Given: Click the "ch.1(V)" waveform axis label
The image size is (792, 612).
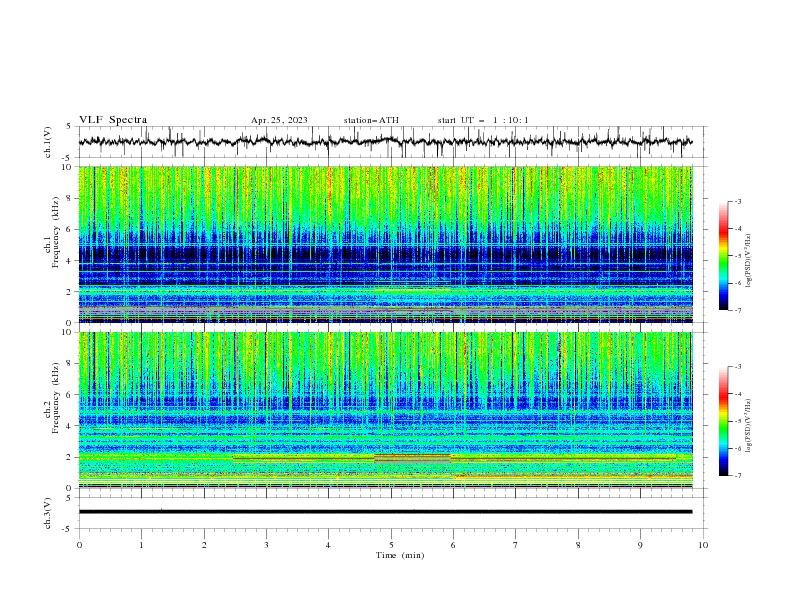Looking at the screenshot, I should [48, 142].
